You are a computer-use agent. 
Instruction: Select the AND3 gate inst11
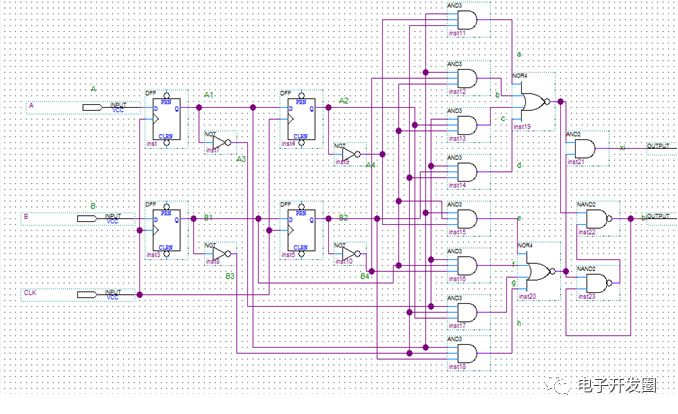point(467,19)
